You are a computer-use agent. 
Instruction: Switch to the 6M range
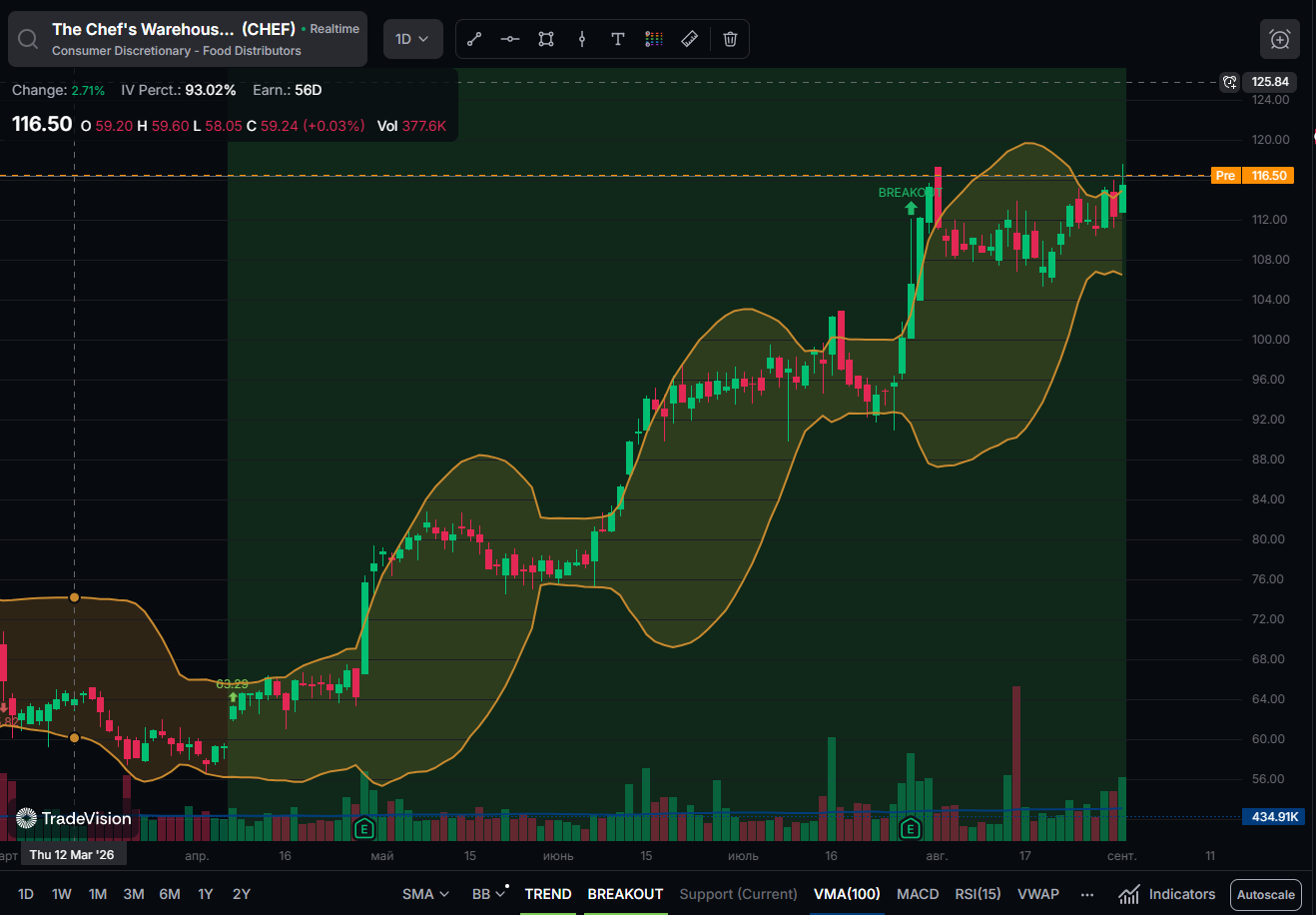(x=170, y=894)
